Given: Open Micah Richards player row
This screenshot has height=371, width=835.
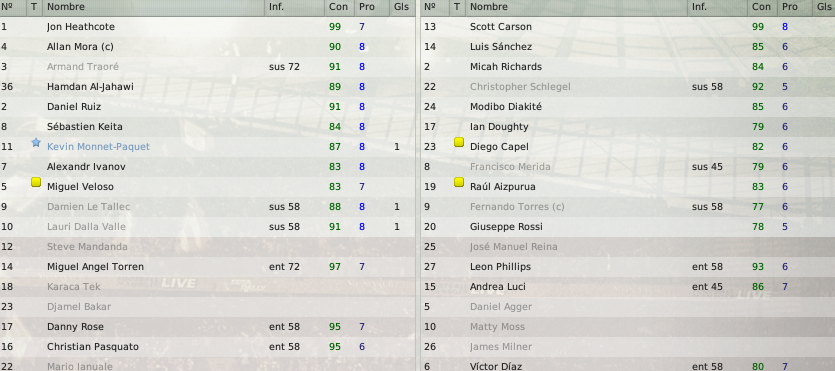Looking at the screenshot, I should [628, 67].
